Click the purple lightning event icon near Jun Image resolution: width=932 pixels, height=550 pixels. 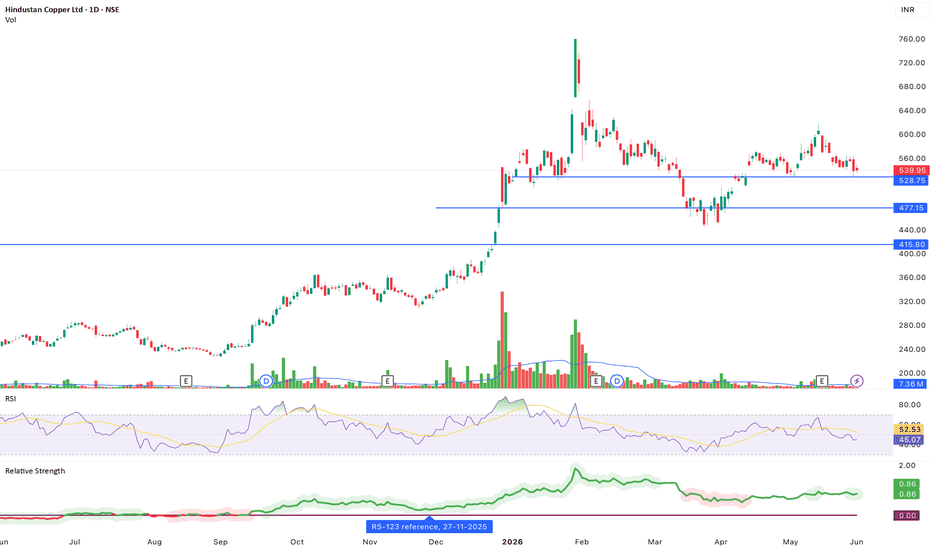click(x=857, y=381)
